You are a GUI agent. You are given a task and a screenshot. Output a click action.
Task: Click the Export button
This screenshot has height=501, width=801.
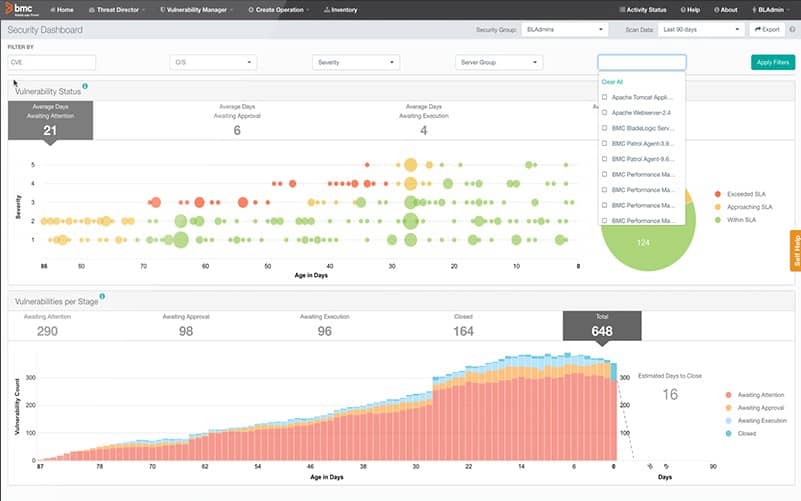coord(767,30)
